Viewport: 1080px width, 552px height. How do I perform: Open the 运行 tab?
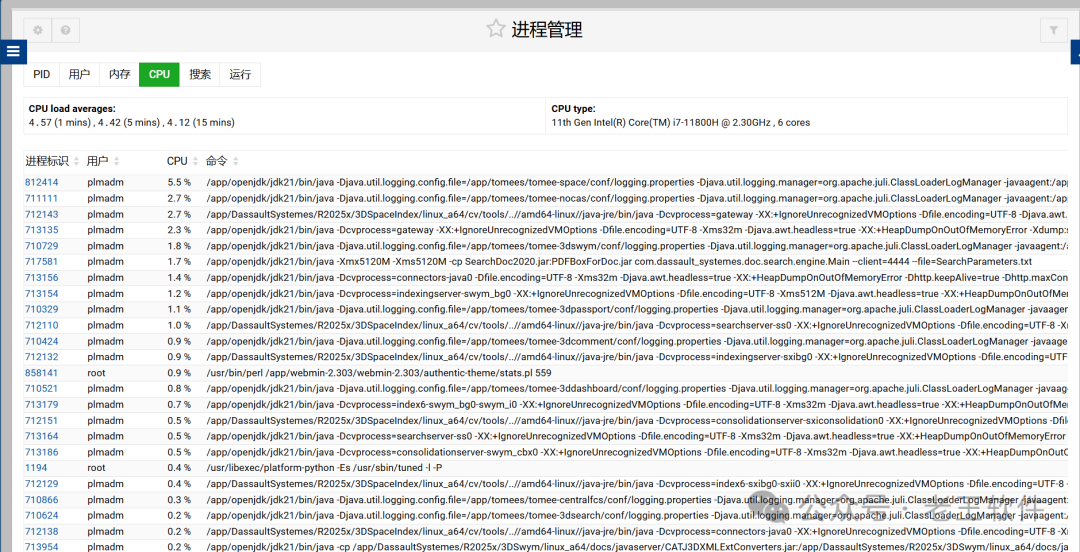[240, 74]
